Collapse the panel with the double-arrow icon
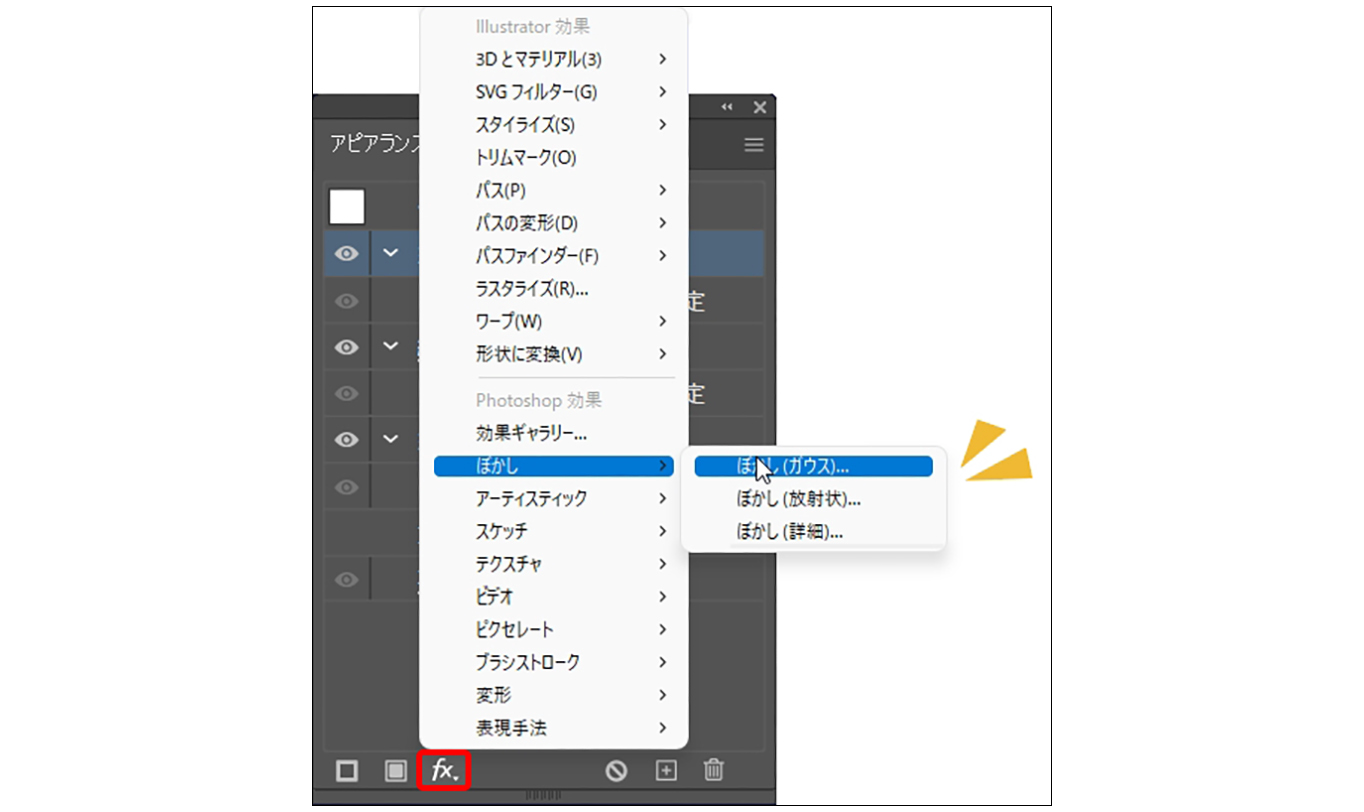This screenshot has width=1364, height=812. [x=727, y=107]
